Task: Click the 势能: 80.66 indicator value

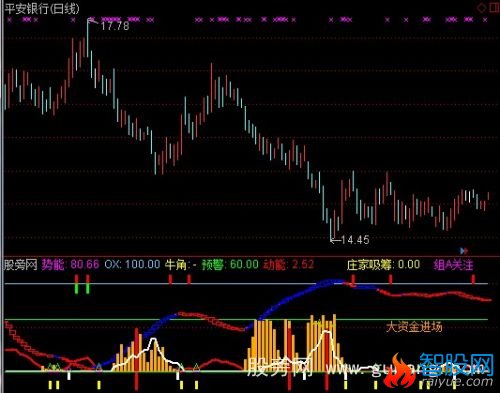Action: (70, 265)
